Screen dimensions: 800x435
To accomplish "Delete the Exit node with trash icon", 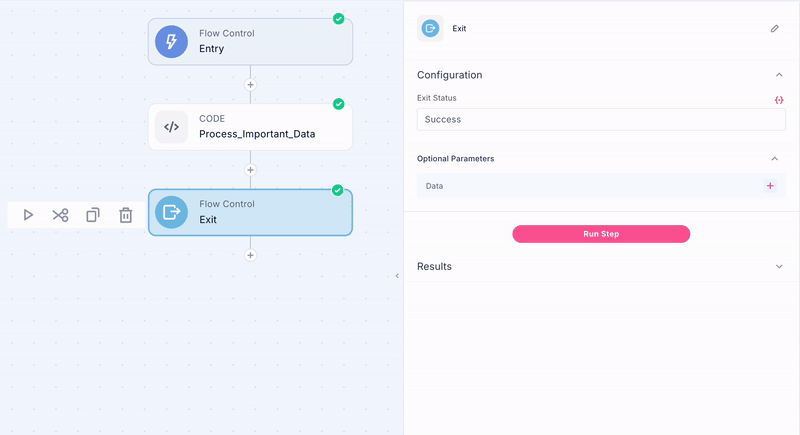I will (126, 215).
